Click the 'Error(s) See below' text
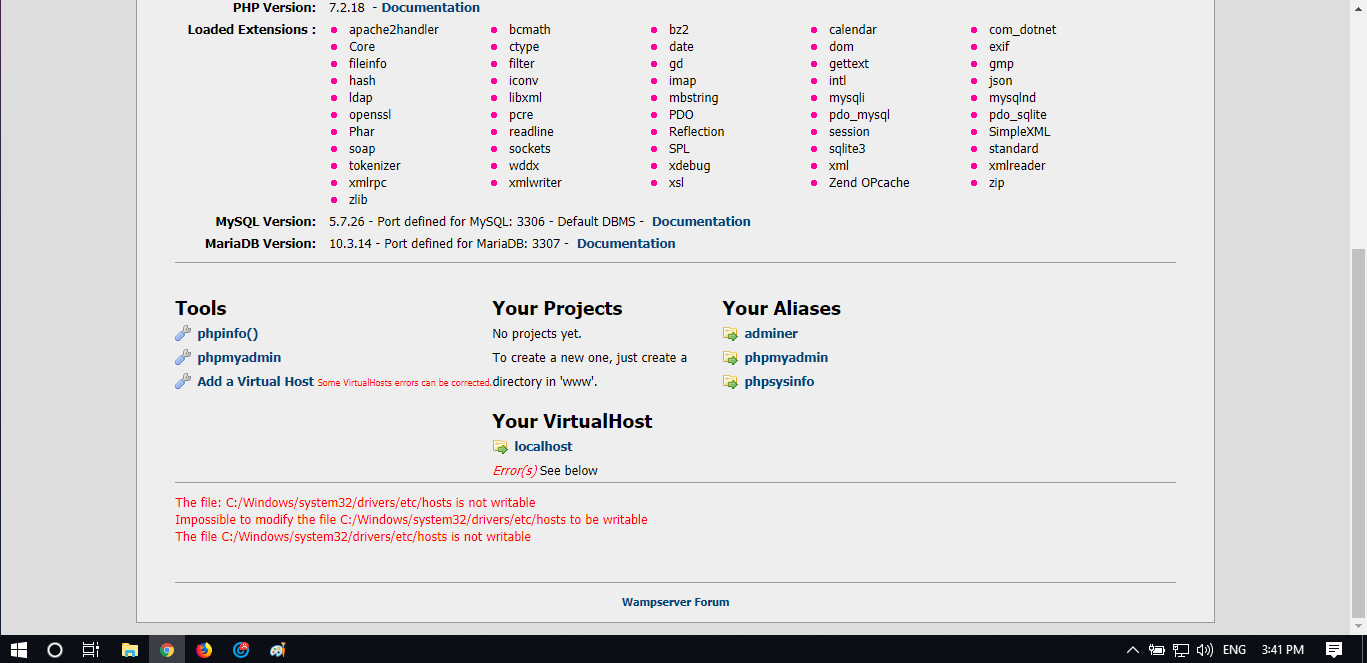The height and width of the screenshot is (663, 1367). pyautogui.click(x=545, y=471)
